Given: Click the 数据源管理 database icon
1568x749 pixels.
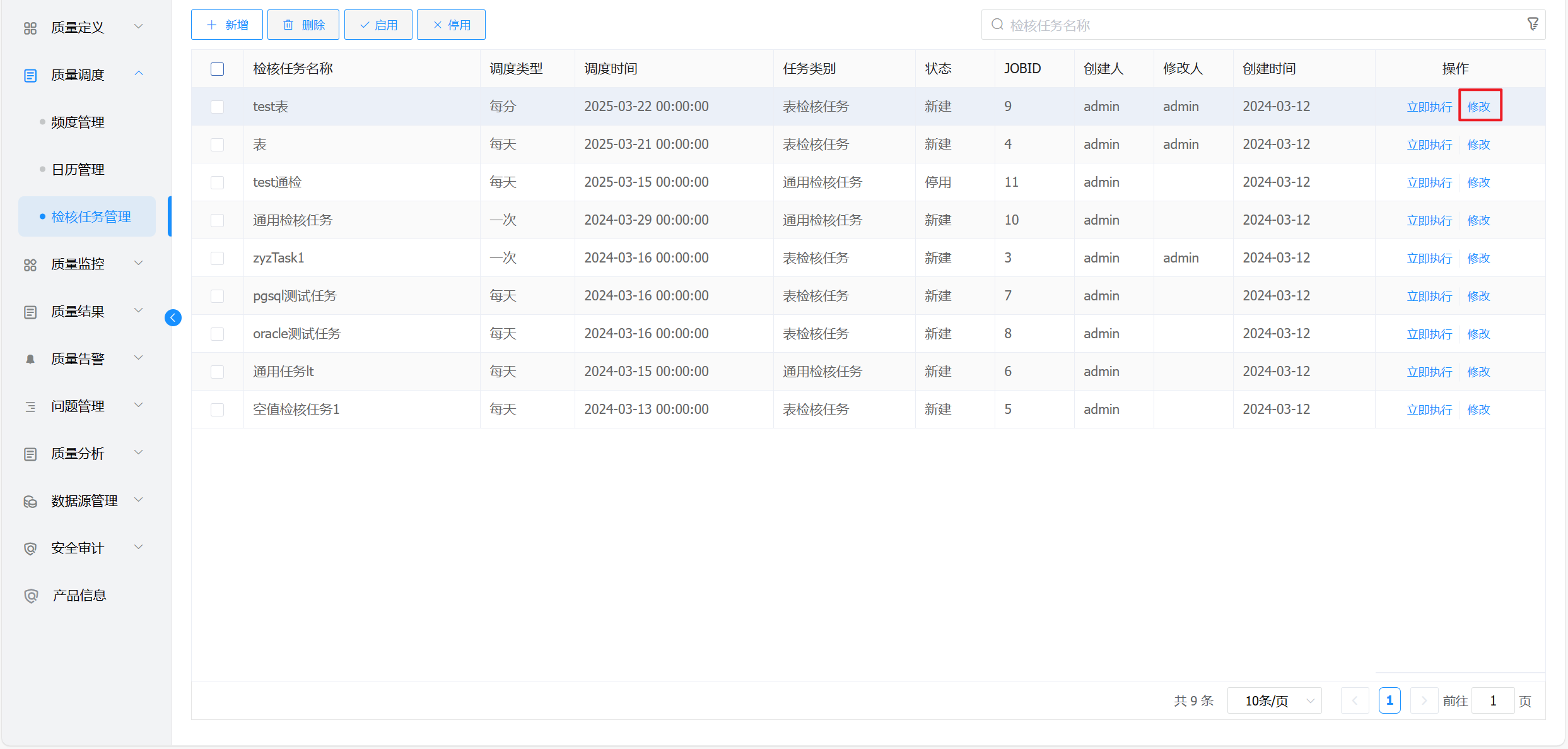Looking at the screenshot, I should (x=30, y=501).
